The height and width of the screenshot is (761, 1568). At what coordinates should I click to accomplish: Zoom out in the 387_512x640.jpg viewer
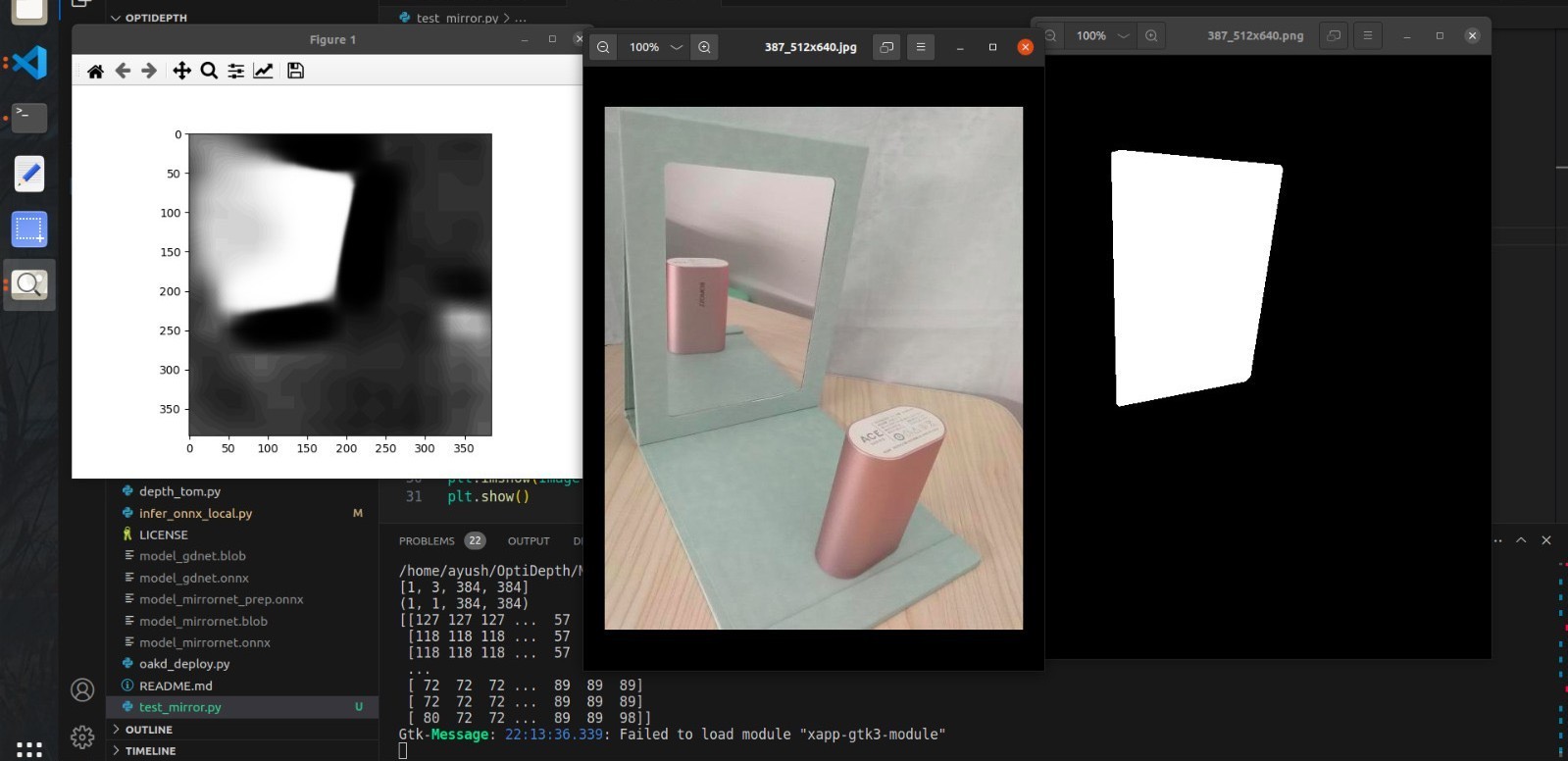coord(603,47)
